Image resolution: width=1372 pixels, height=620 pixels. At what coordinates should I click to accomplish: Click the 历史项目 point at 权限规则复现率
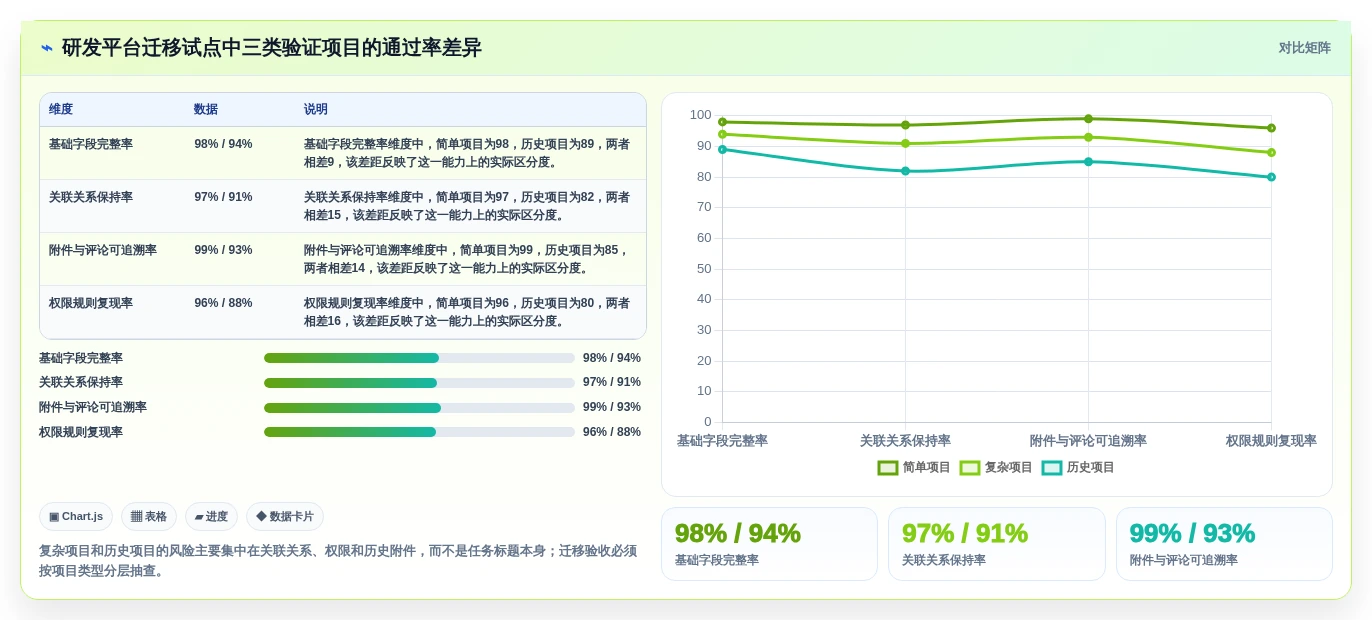pos(1271,177)
